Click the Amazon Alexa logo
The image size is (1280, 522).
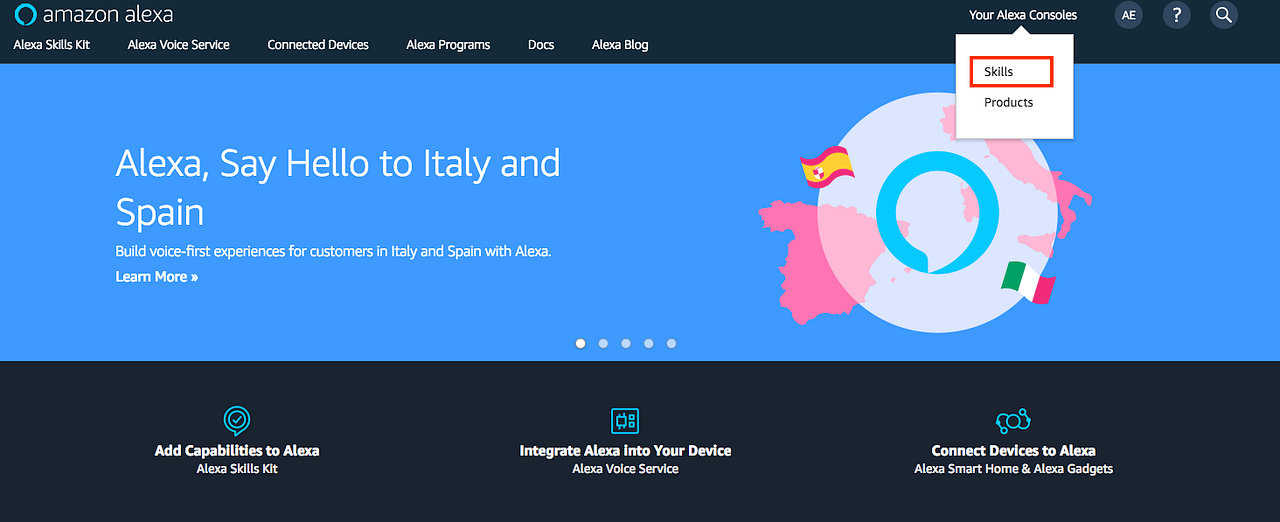tap(94, 15)
